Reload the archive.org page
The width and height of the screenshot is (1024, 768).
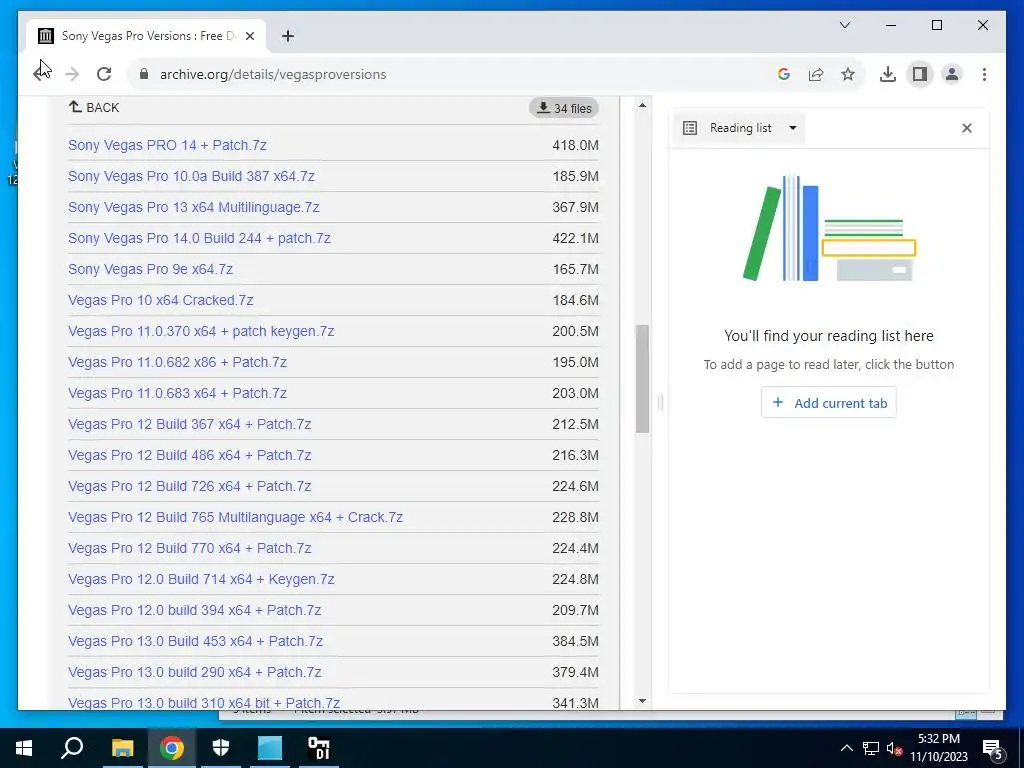[104, 74]
